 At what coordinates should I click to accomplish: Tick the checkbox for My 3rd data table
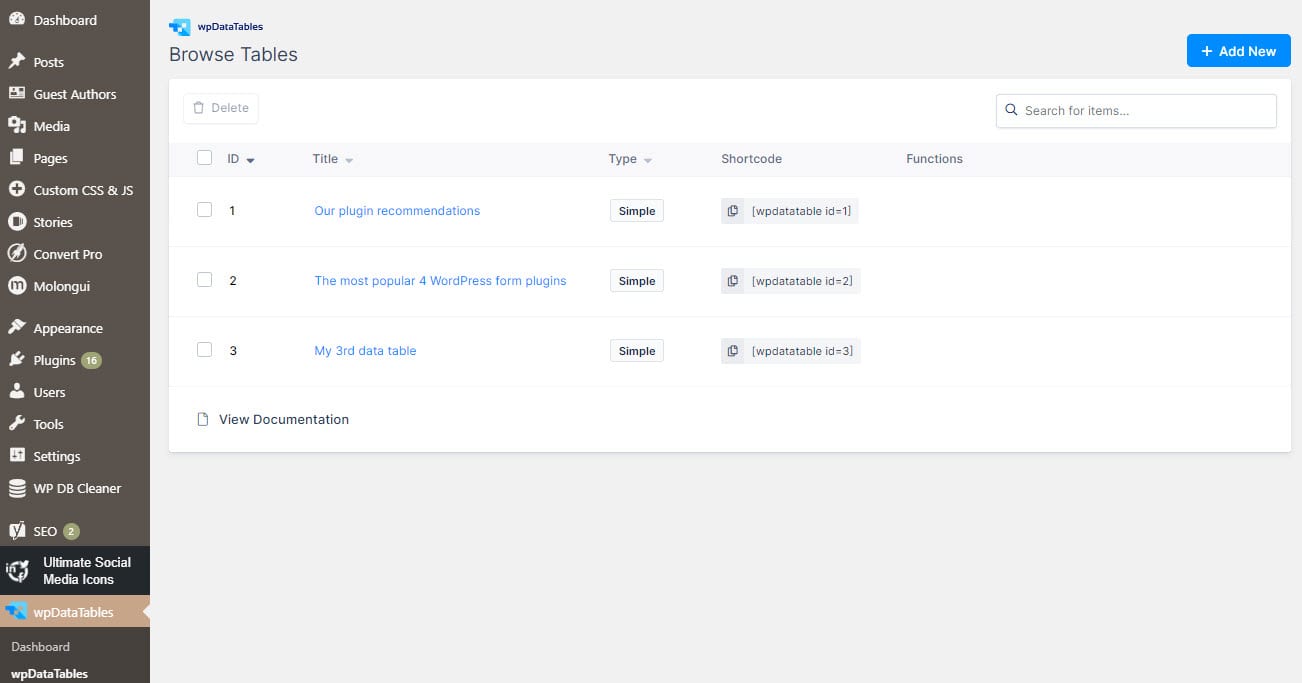(x=205, y=350)
